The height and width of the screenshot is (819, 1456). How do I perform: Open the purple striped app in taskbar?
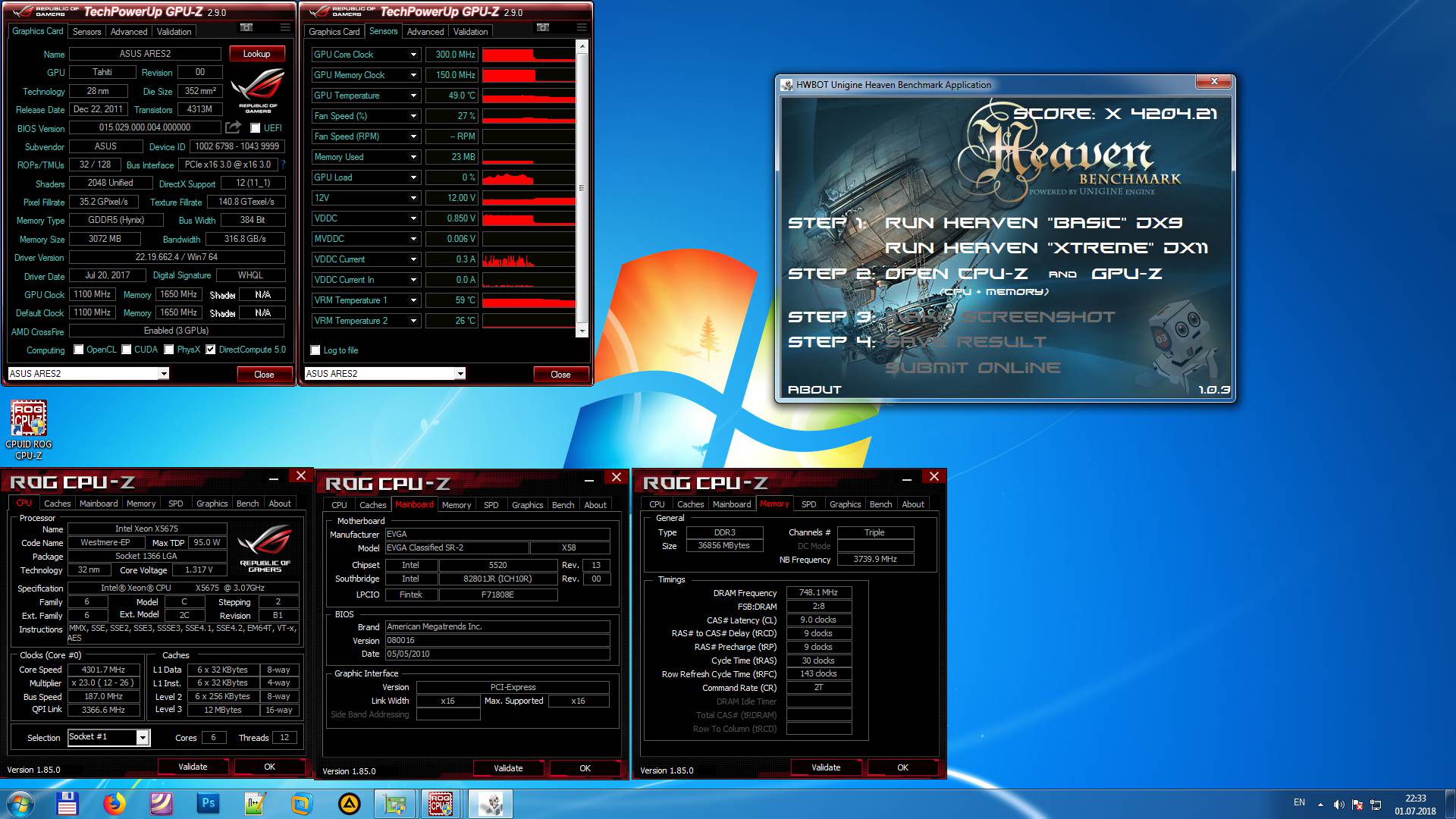pyautogui.click(x=161, y=804)
